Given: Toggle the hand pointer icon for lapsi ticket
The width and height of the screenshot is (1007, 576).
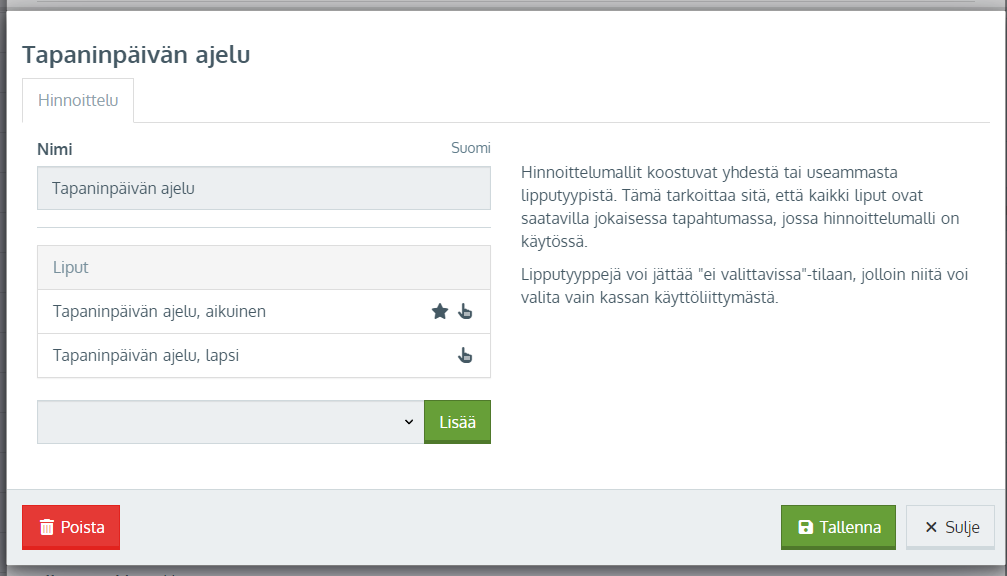Looking at the screenshot, I should (466, 355).
